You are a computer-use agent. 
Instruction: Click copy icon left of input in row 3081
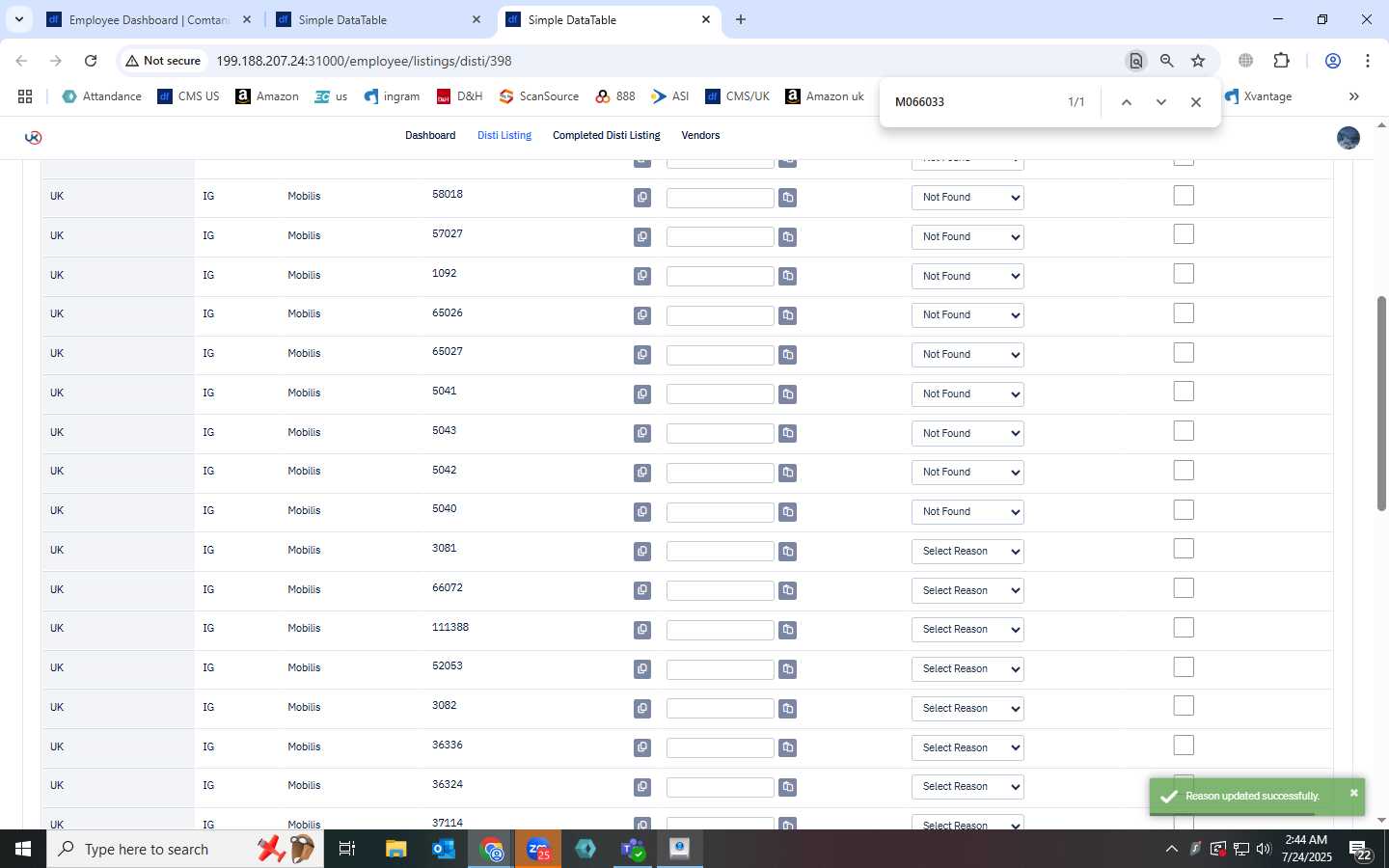tap(642, 552)
